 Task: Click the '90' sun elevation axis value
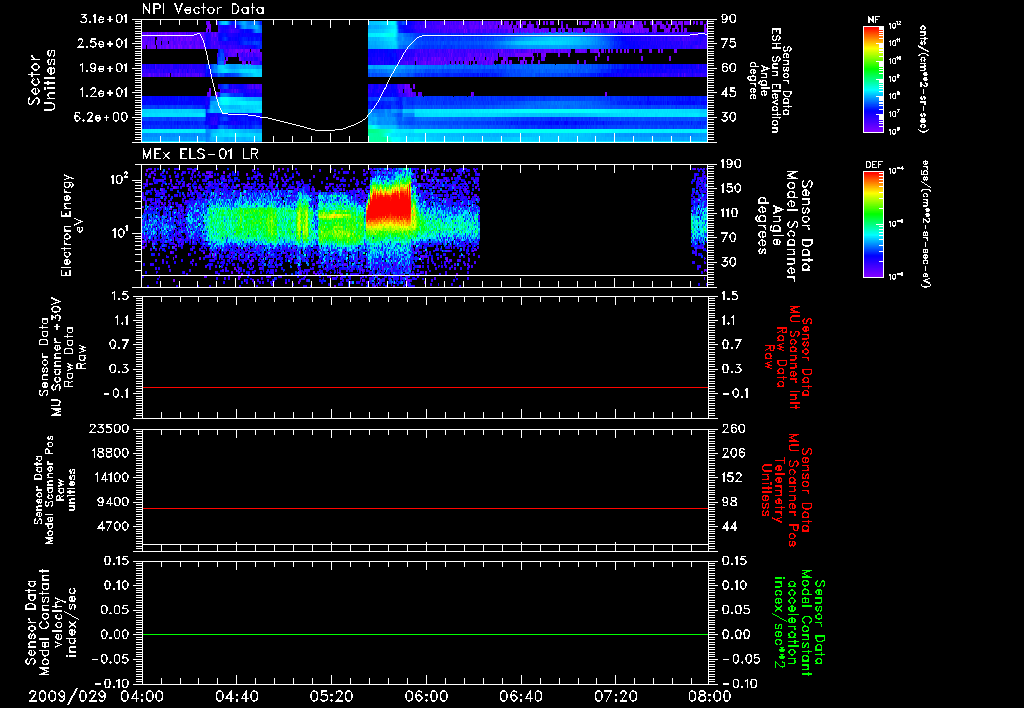[x=729, y=19]
